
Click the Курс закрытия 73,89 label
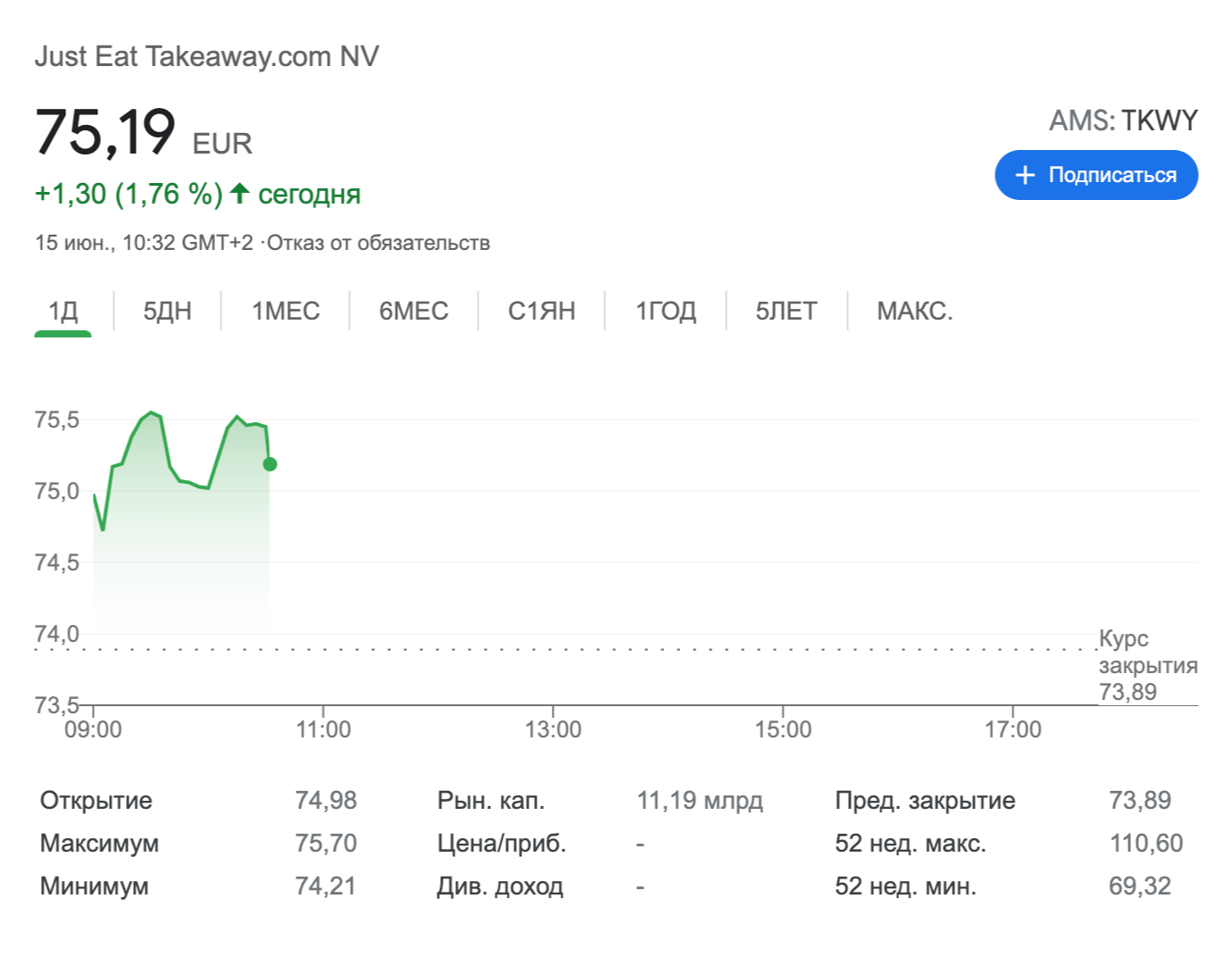click(1148, 665)
